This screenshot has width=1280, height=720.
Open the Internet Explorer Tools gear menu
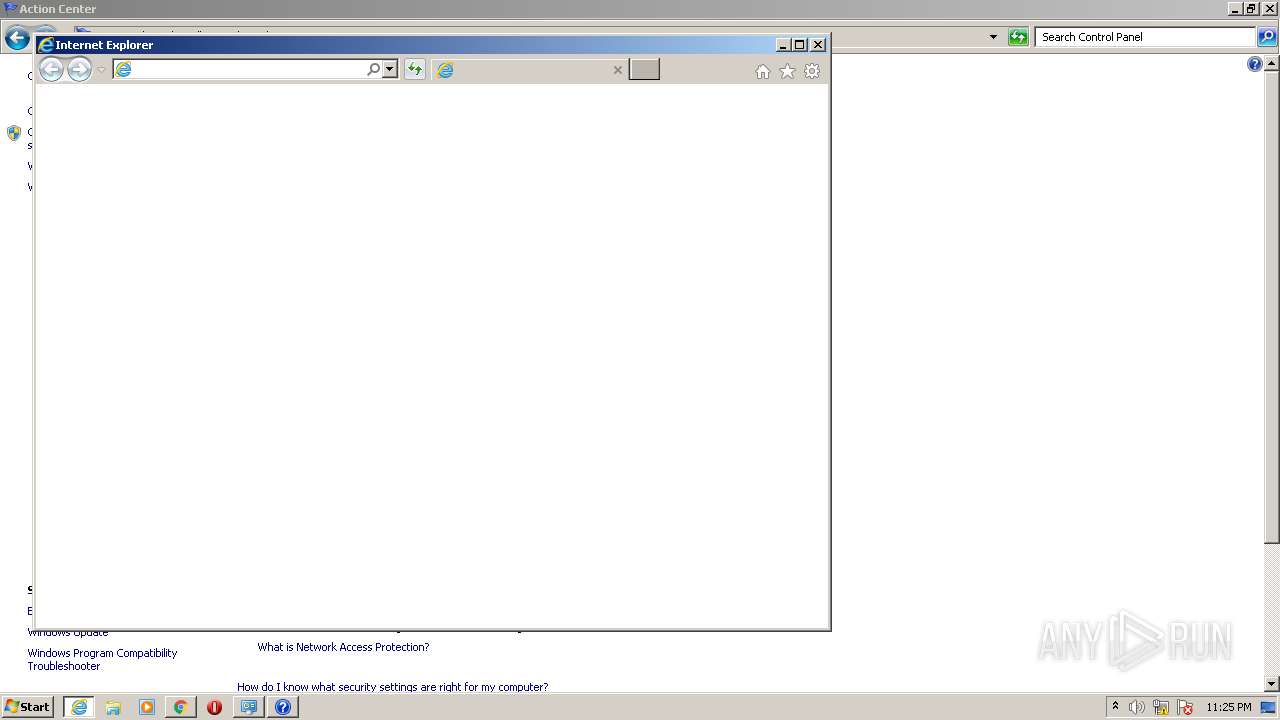812,71
